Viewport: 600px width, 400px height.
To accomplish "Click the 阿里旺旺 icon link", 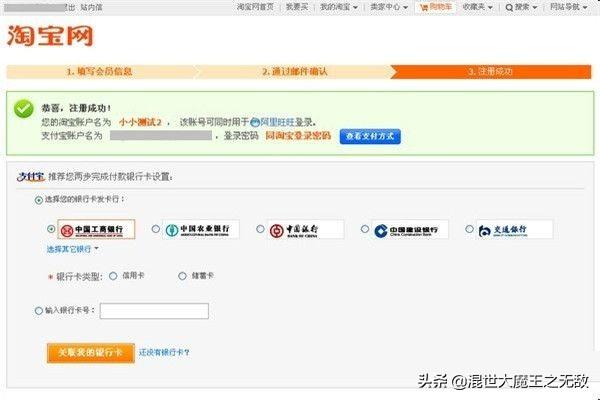I will click(255, 122).
